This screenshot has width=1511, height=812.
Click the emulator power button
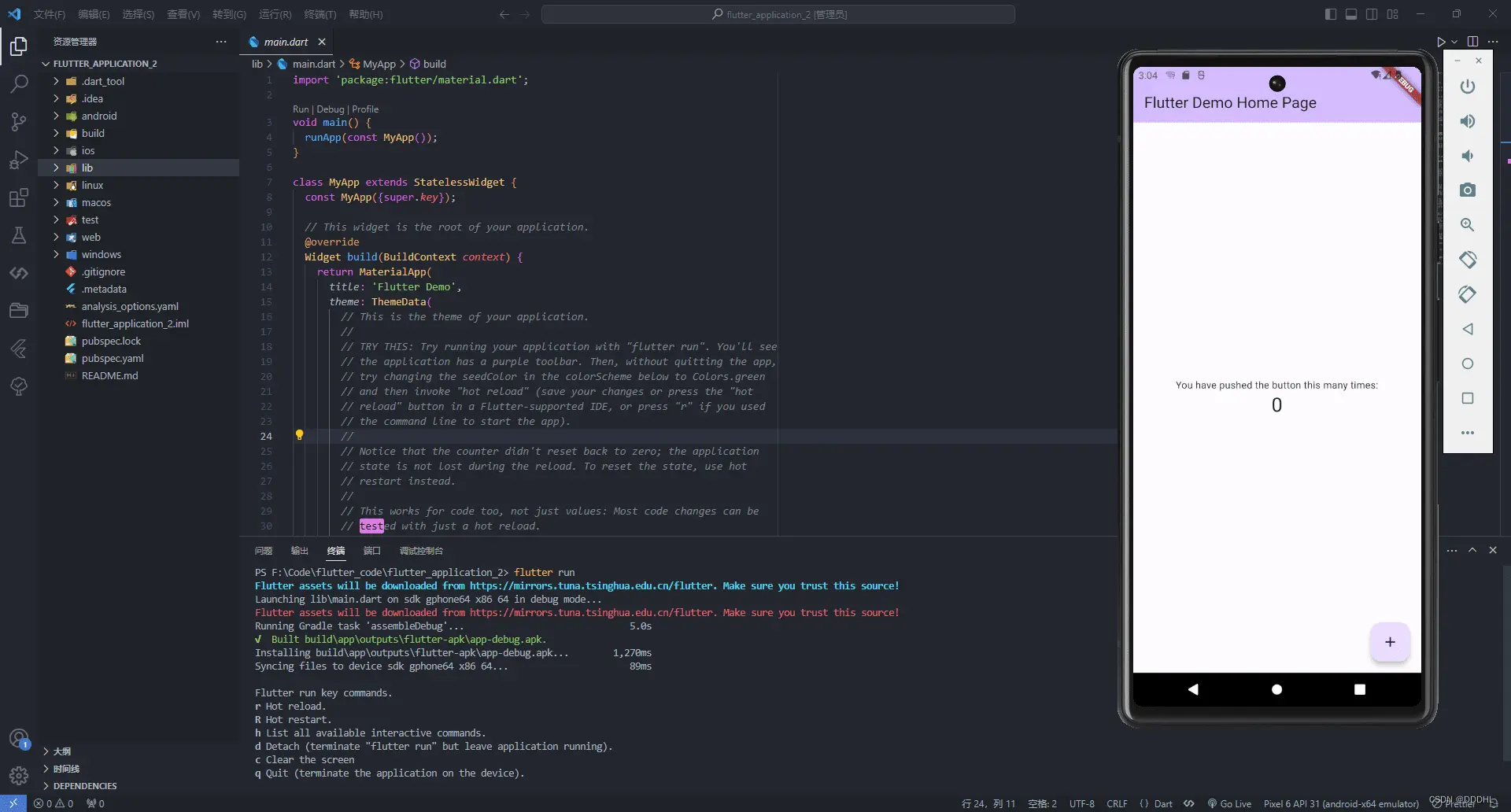(x=1467, y=87)
